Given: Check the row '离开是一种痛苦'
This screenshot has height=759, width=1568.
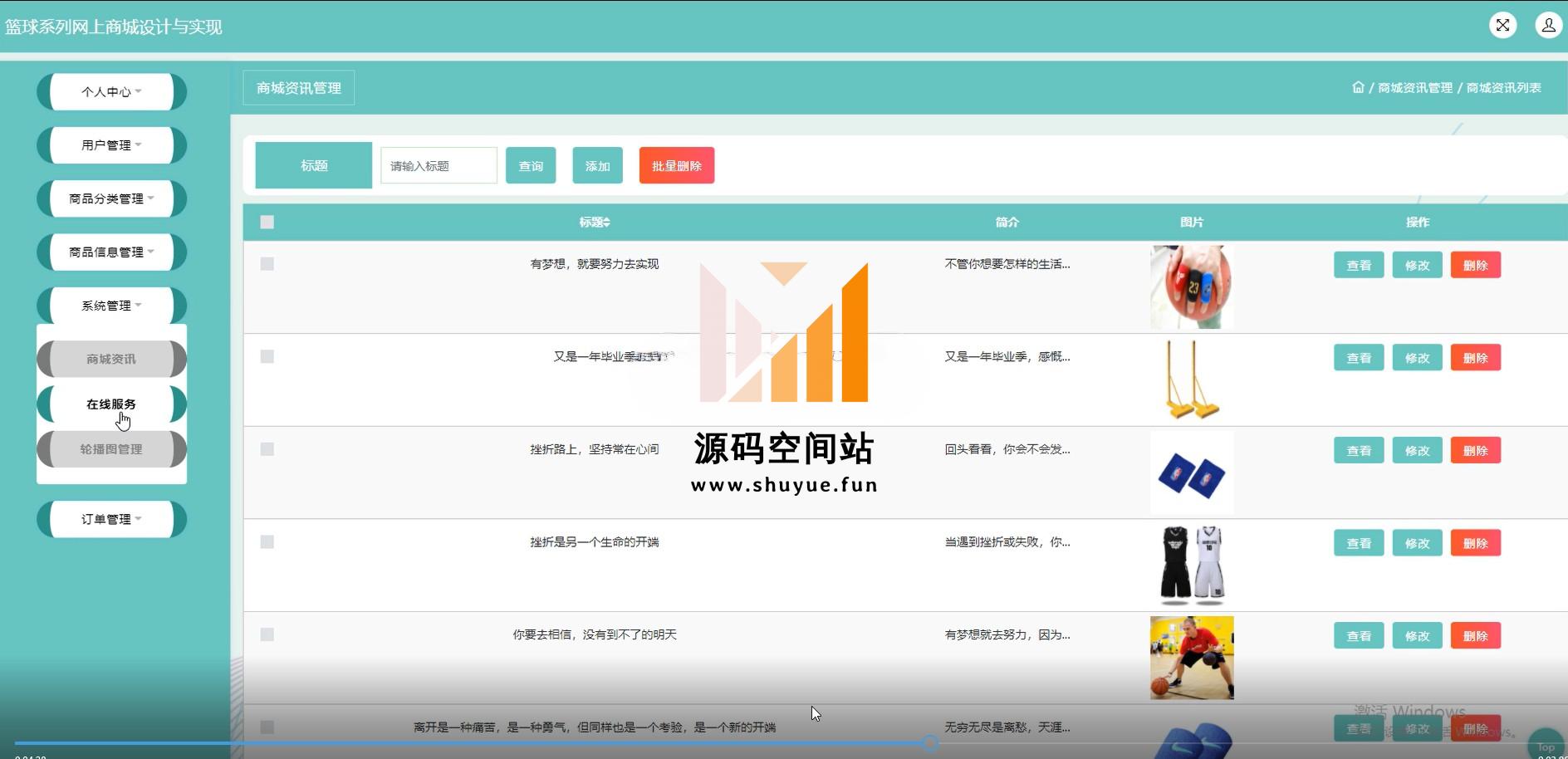Looking at the screenshot, I should point(267,727).
